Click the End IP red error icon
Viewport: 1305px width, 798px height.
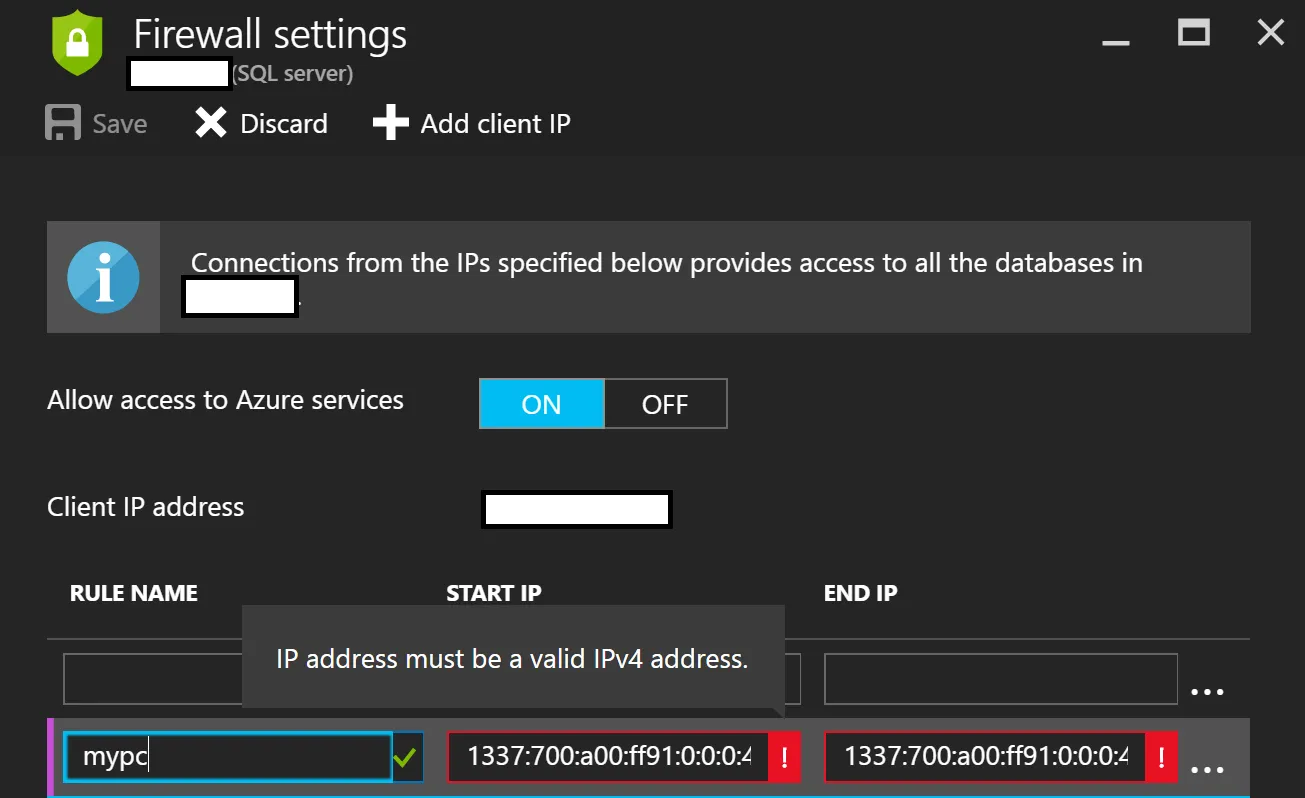pos(1161,757)
